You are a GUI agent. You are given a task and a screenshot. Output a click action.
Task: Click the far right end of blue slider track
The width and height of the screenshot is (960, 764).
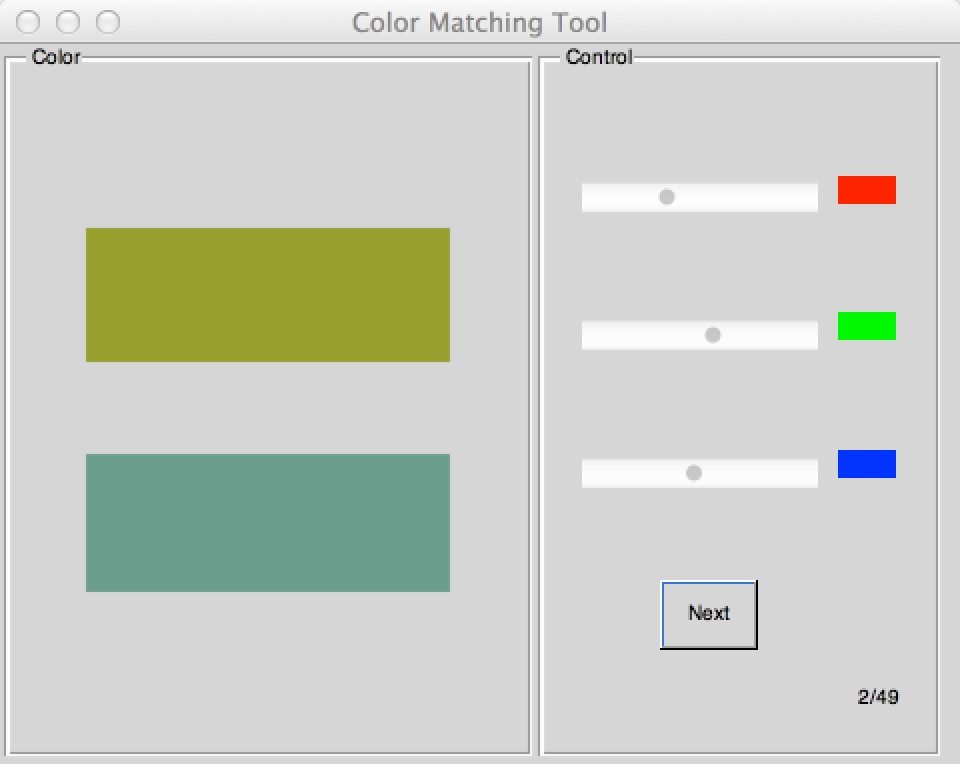[812, 473]
